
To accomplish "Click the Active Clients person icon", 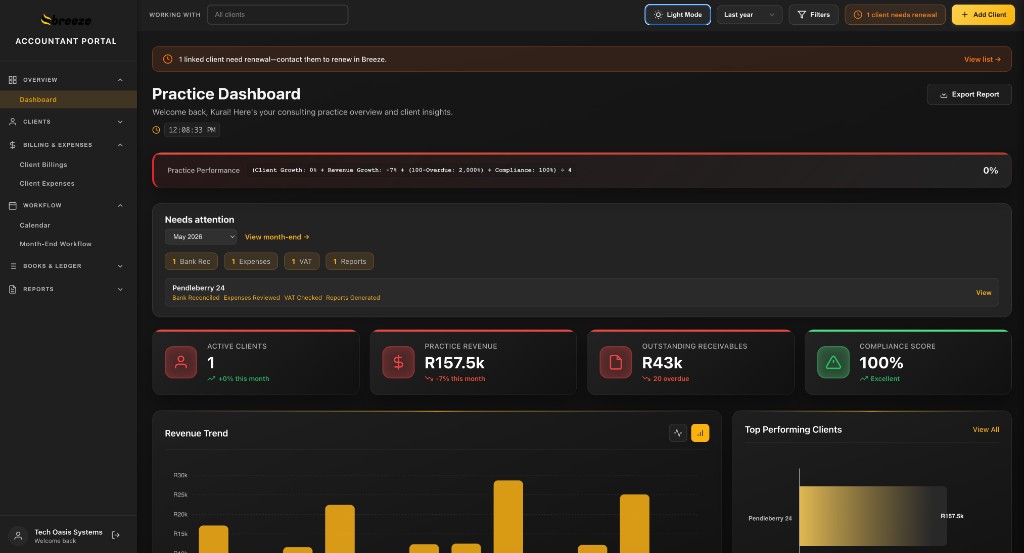I will [x=181, y=362].
